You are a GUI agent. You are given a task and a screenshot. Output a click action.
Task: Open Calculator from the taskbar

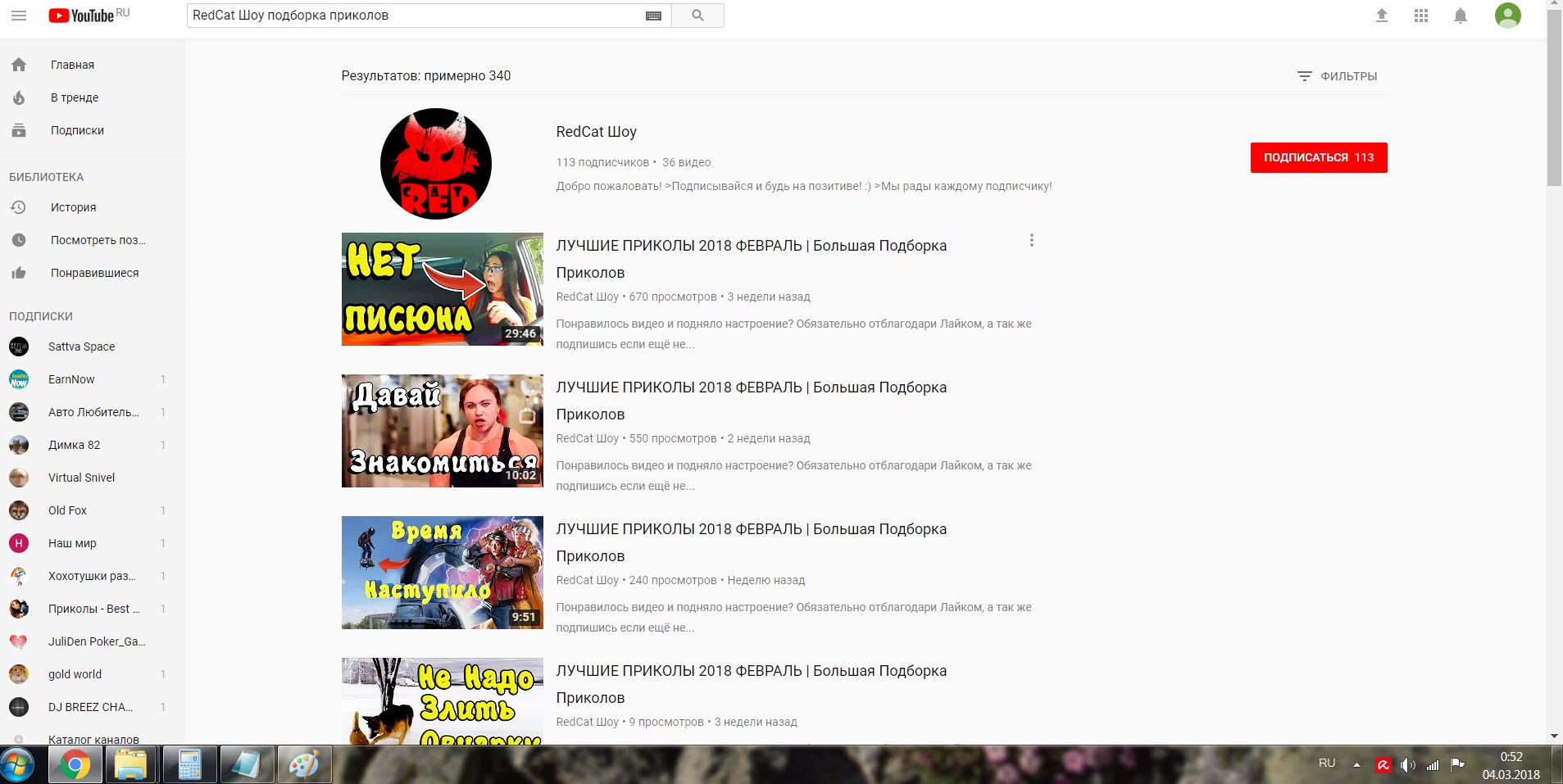pos(190,766)
